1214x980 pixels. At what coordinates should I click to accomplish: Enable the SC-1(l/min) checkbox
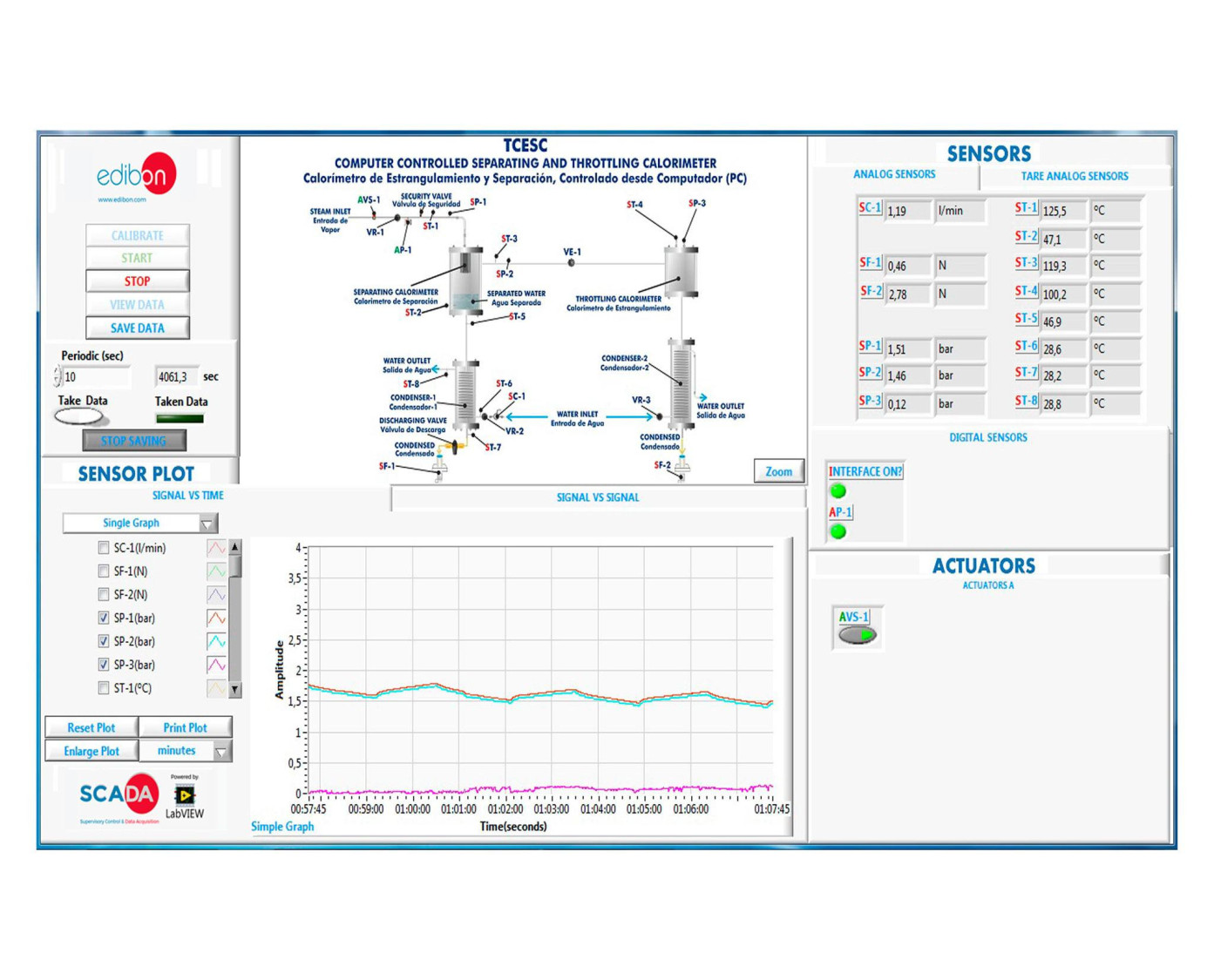[x=104, y=548]
